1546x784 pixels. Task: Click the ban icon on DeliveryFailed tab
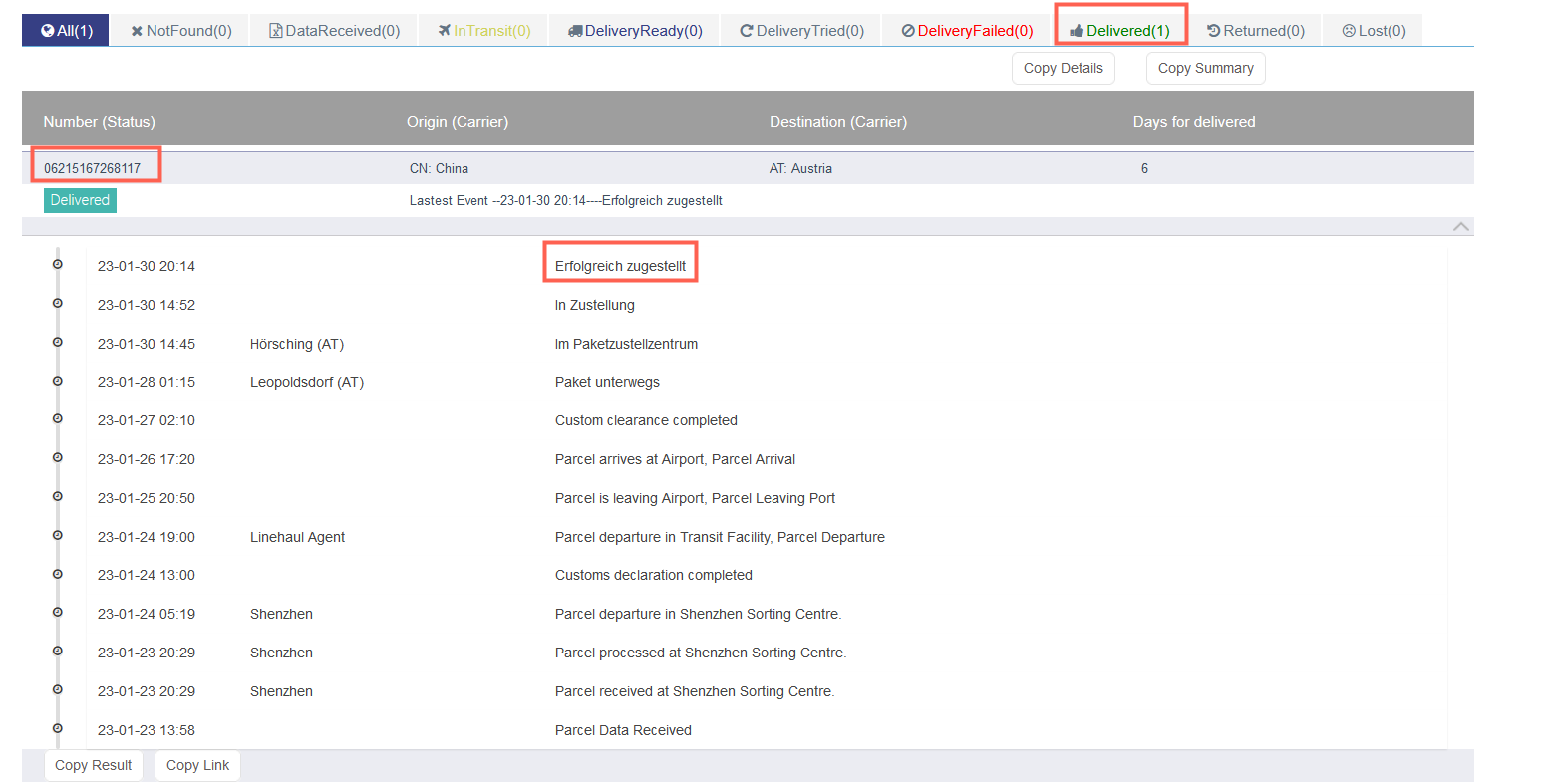click(x=908, y=31)
